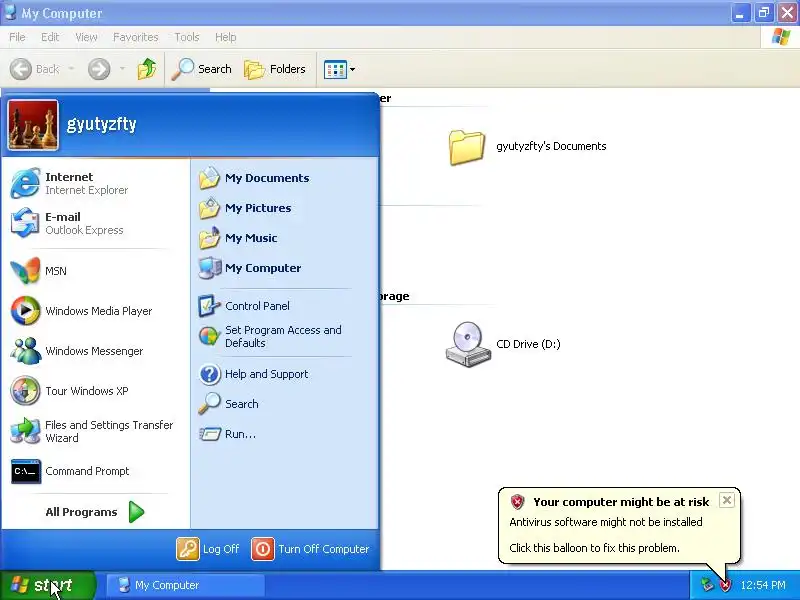Viewport: 800px width, 600px height.
Task: Click the 'Your computer might be at risk' balloon
Action: pos(619,526)
